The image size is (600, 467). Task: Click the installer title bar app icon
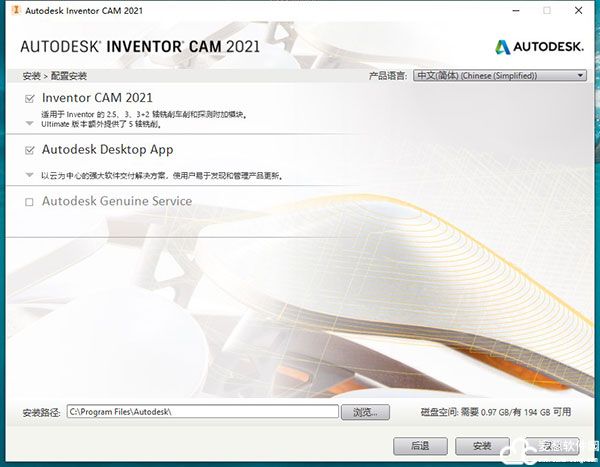(x=16, y=10)
